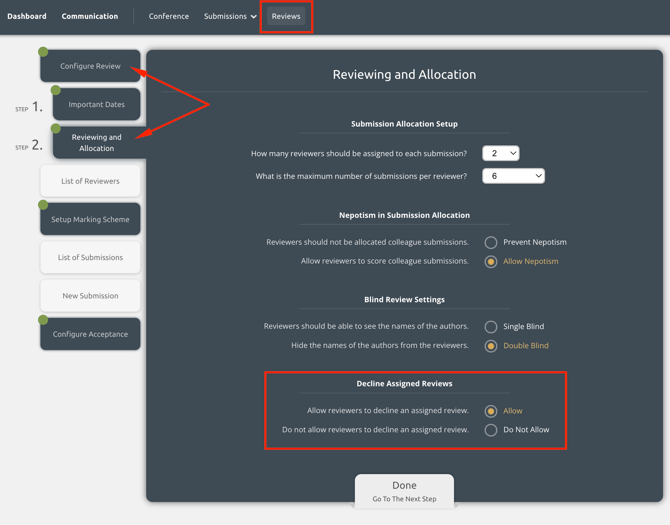Switch to the Reviews tab
670x525 pixels.
pyautogui.click(x=286, y=16)
